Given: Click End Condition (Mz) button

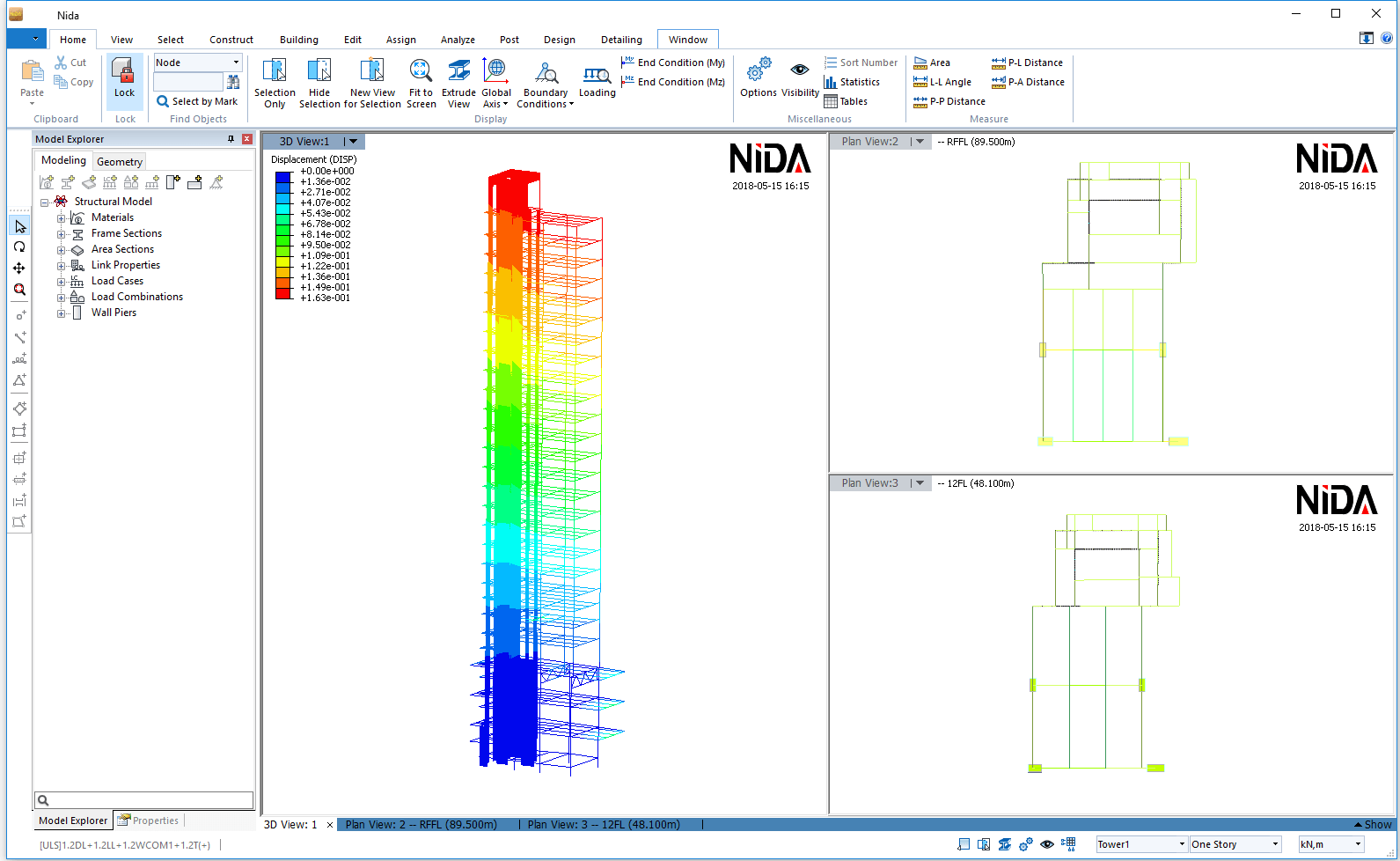Looking at the screenshot, I should 673,82.
